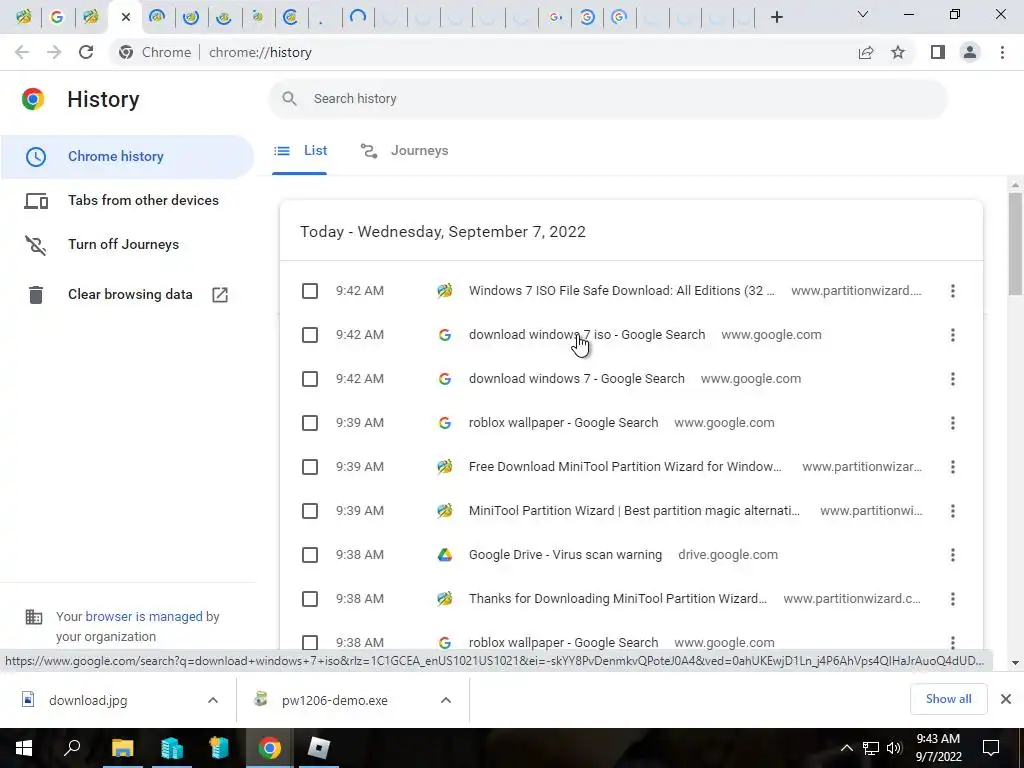Close the downloads bar
The width and height of the screenshot is (1024, 768).
[x=1006, y=699]
